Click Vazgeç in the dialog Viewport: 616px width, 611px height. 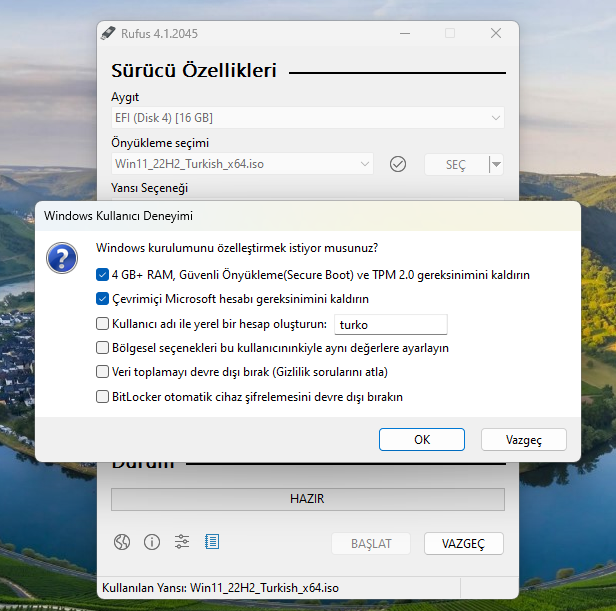(x=524, y=440)
